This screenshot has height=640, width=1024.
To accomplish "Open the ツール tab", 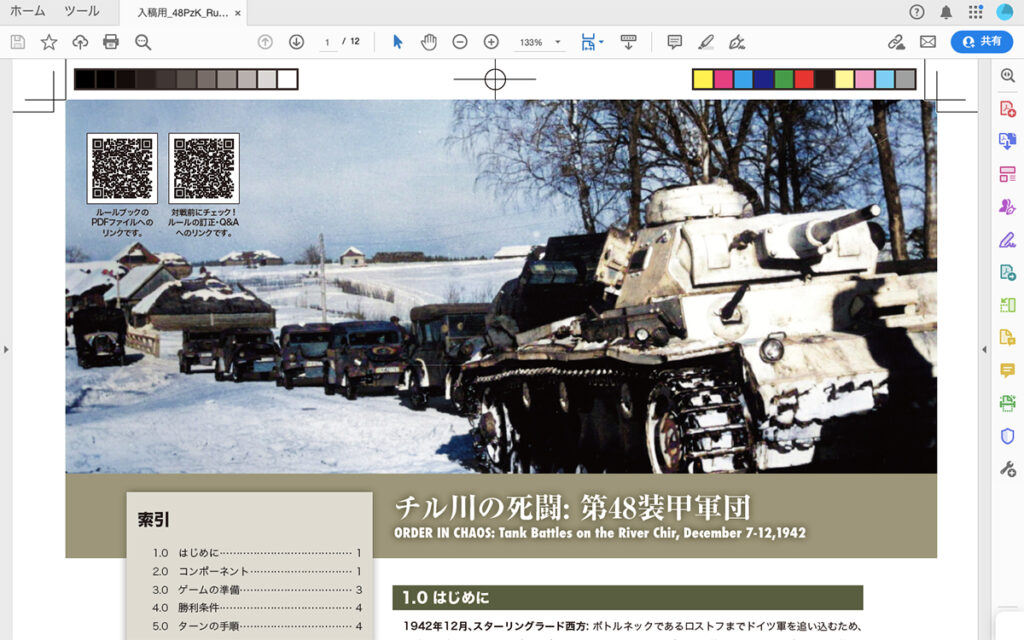I will point(81,11).
